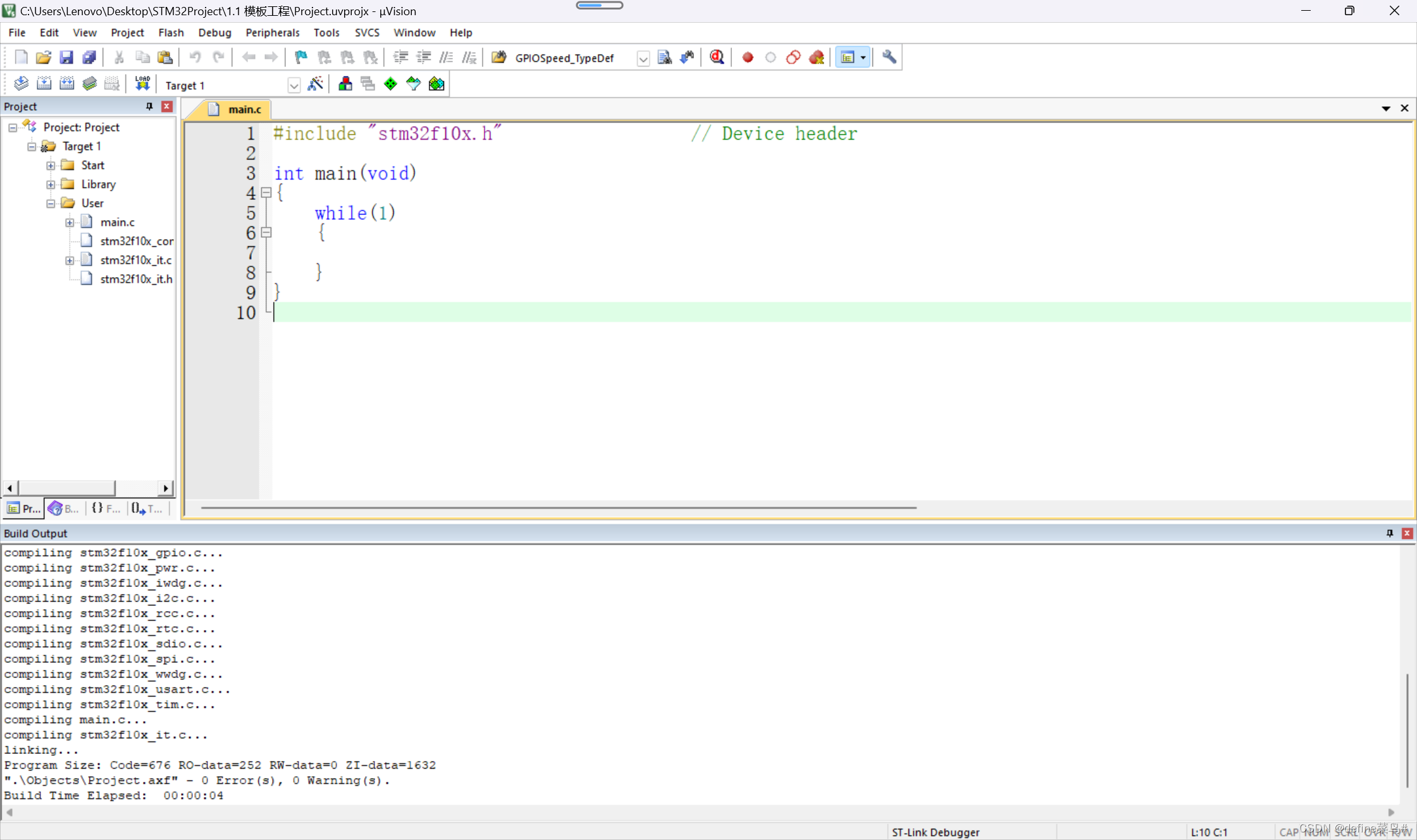1417x840 pixels.
Task: Unindent selected lines icon
Action: point(423,58)
